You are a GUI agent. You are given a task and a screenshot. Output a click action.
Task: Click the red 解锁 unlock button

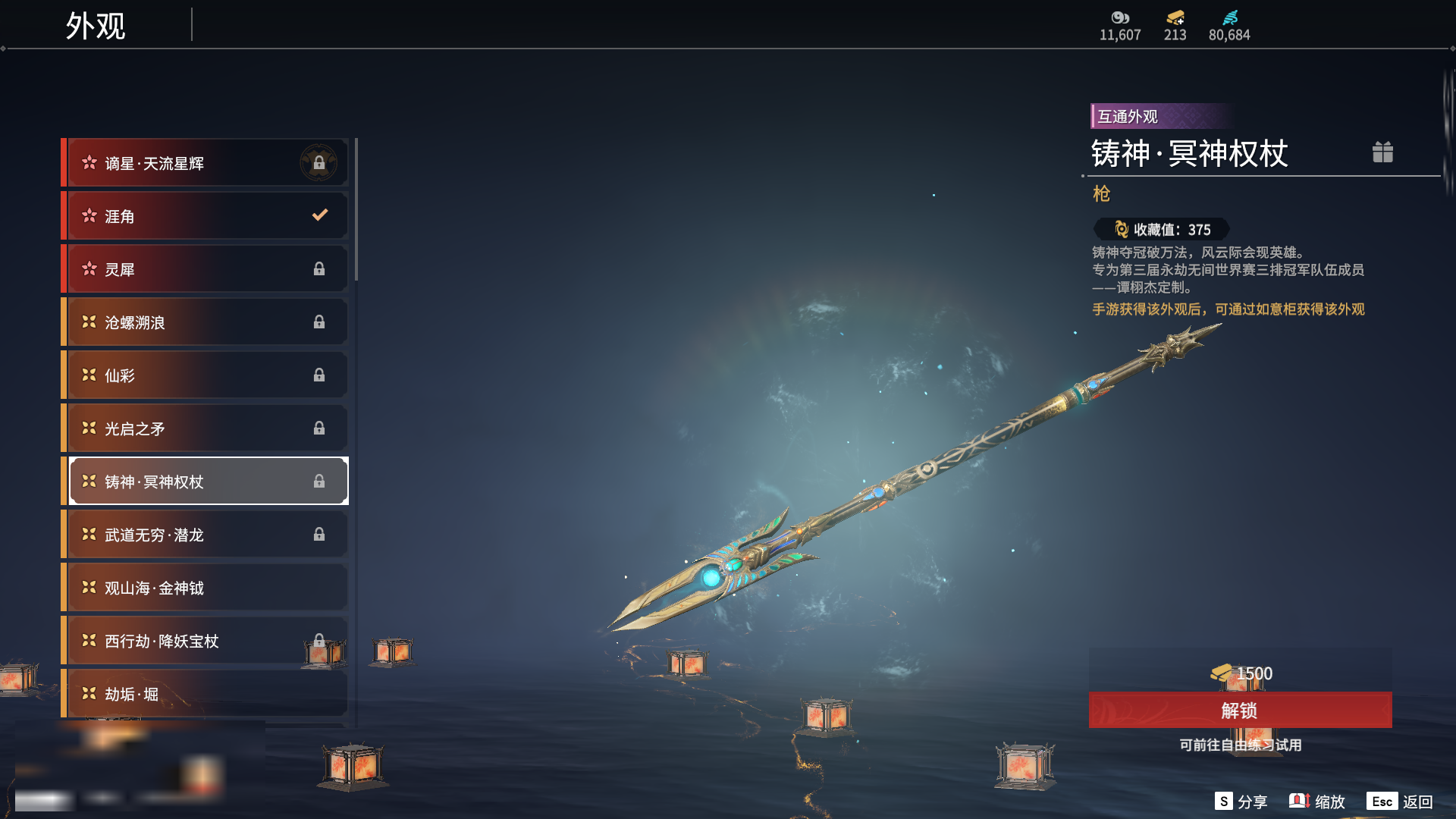click(1240, 710)
